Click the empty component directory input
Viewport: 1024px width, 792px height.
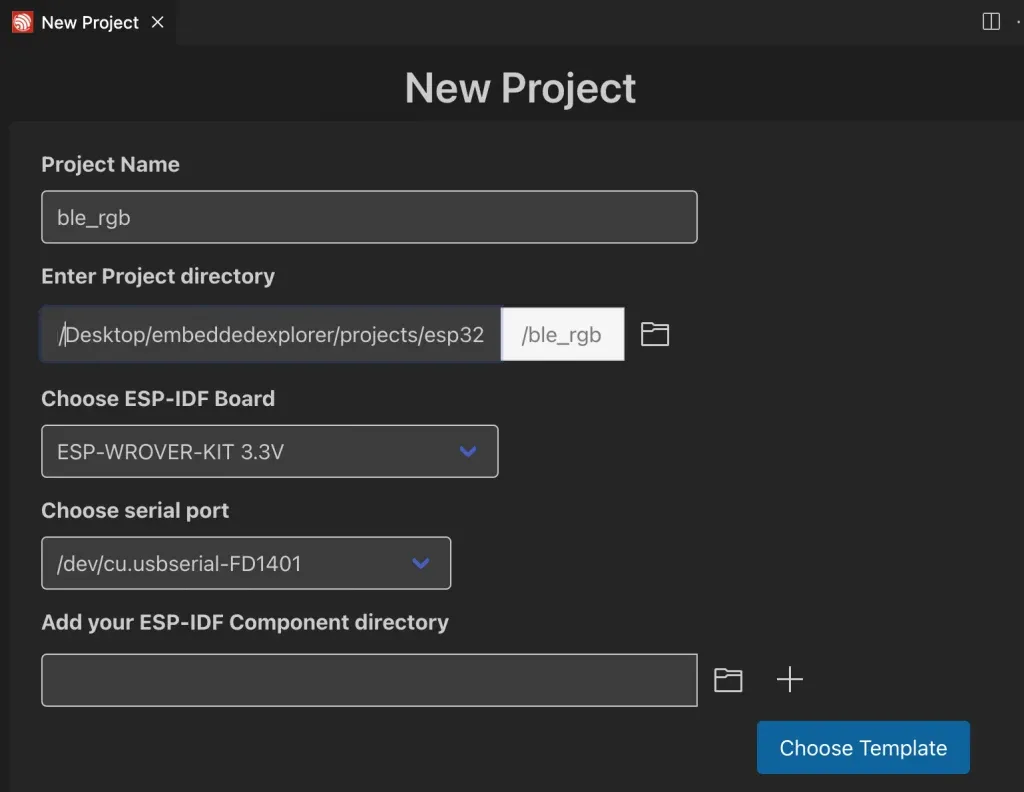[x=369, y=679]
